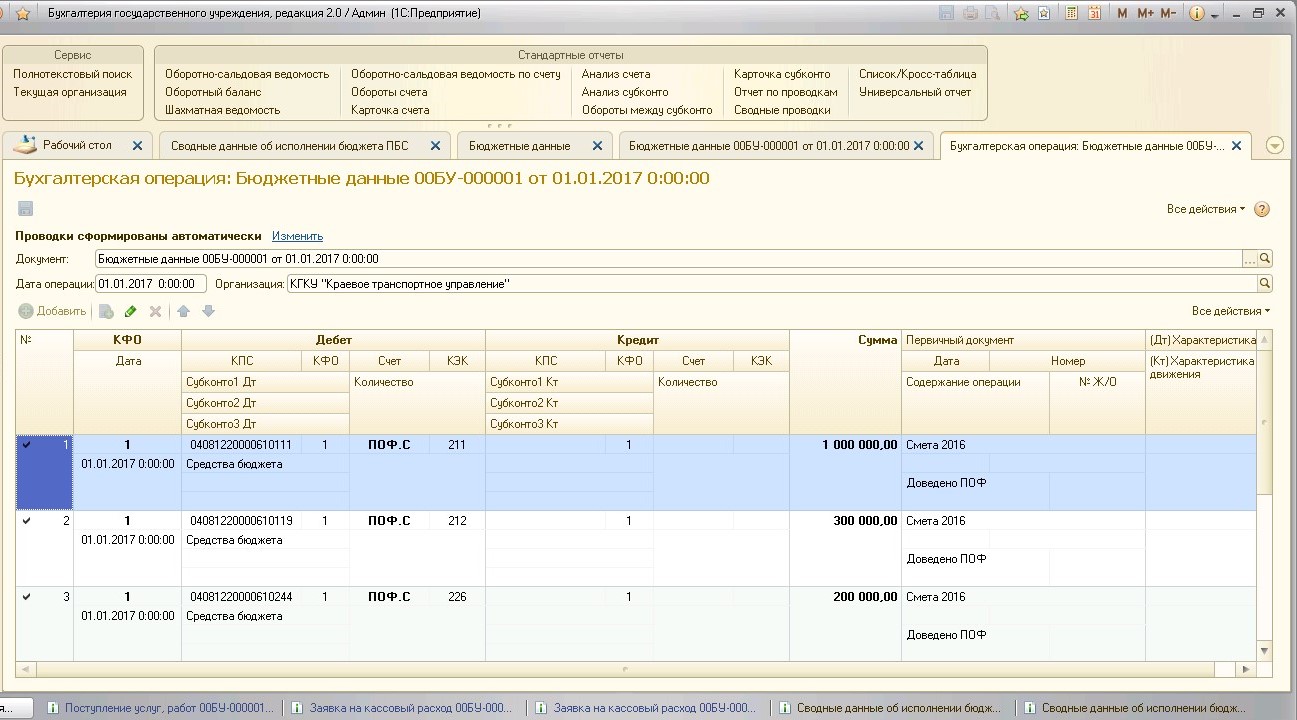Expand top Все действия dropdown near help
This screenshot has width=1297, height=720.
click(x=1205, y=209)
